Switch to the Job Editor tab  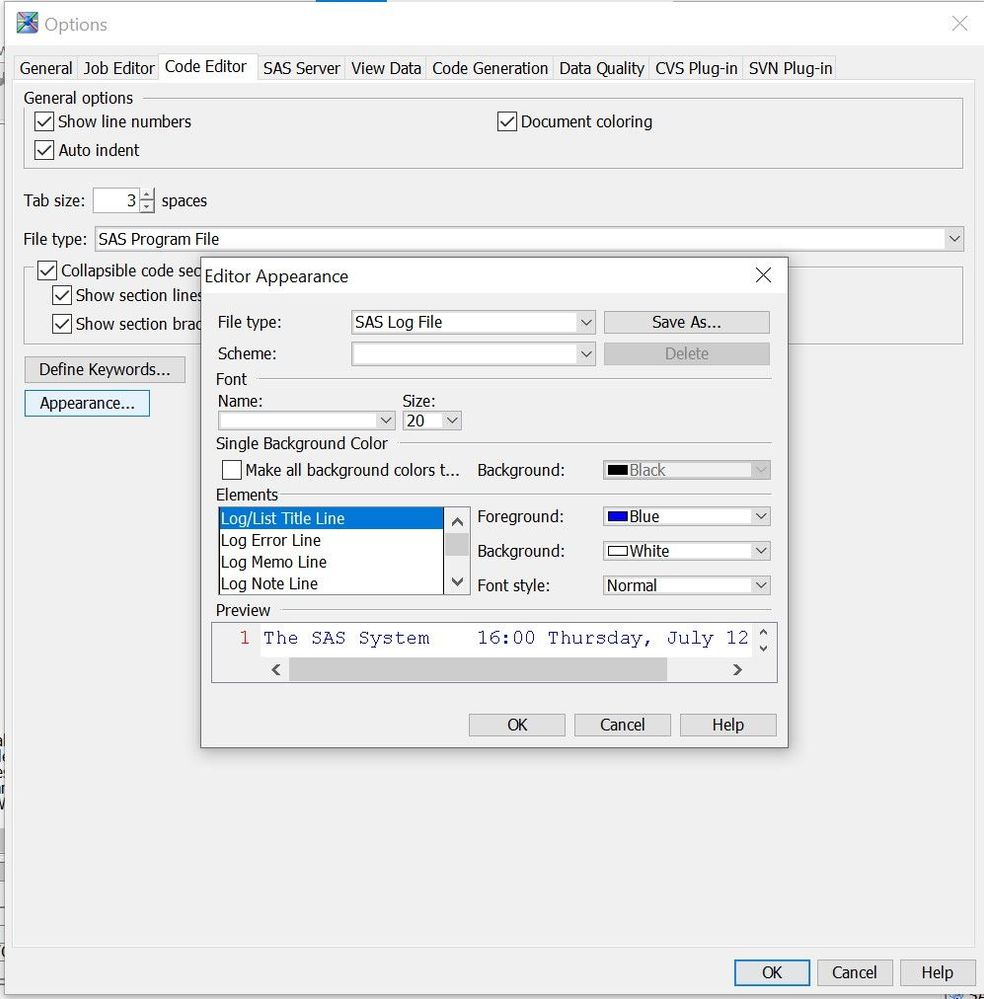coord(119,68)
